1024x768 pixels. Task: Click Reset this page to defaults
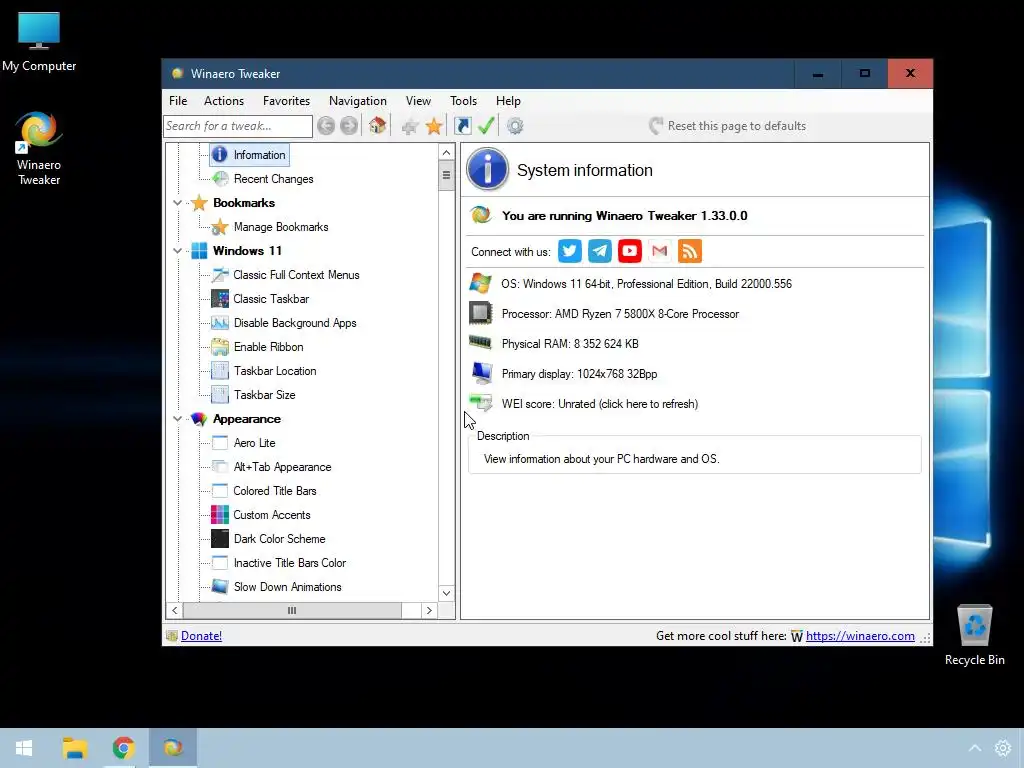coord(727,125)
